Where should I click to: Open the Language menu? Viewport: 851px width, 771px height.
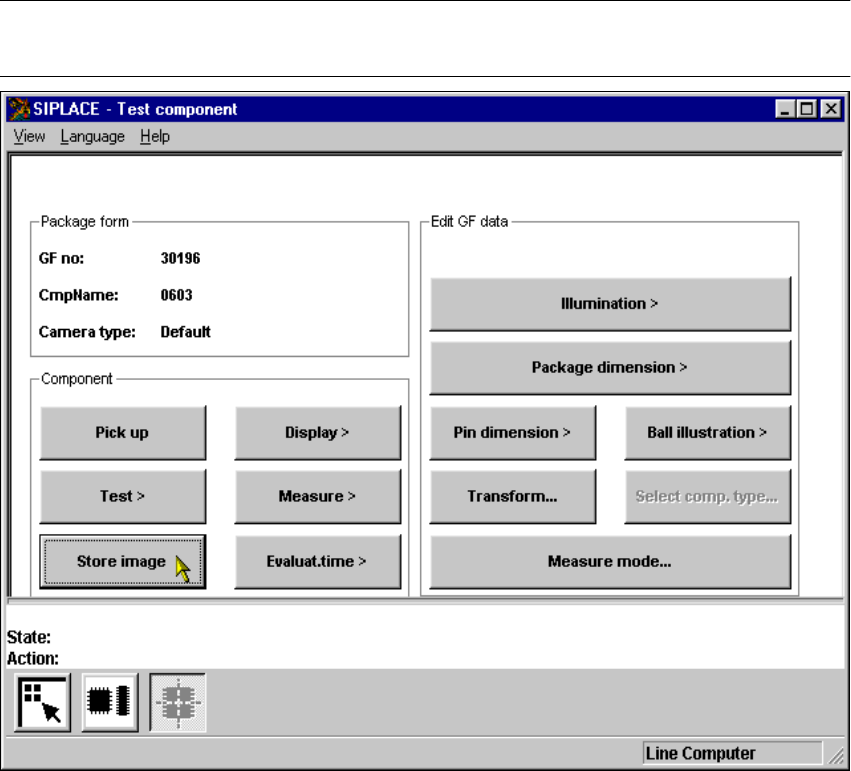[x=92, y=137]
